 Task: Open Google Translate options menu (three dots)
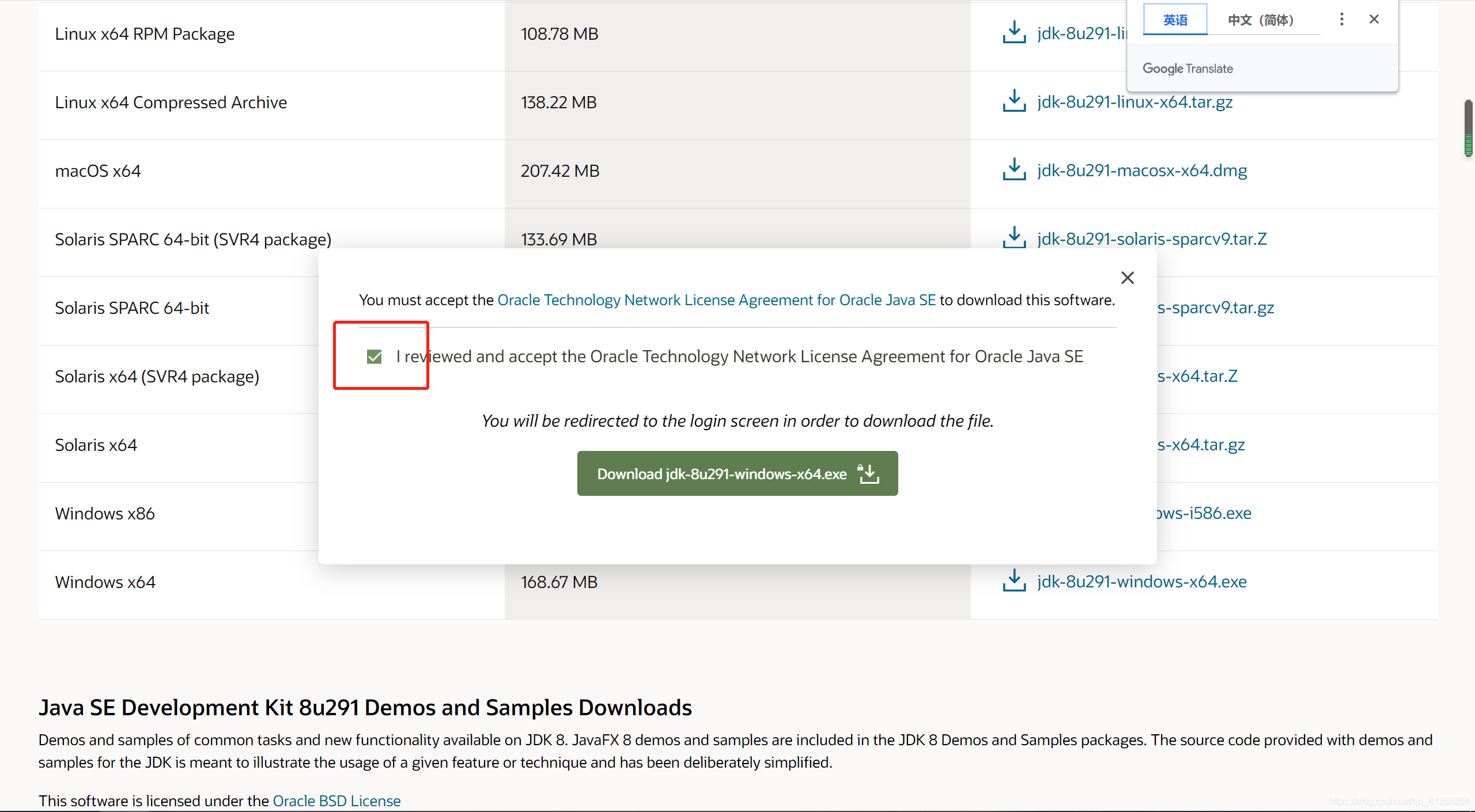coord(1341,20)
